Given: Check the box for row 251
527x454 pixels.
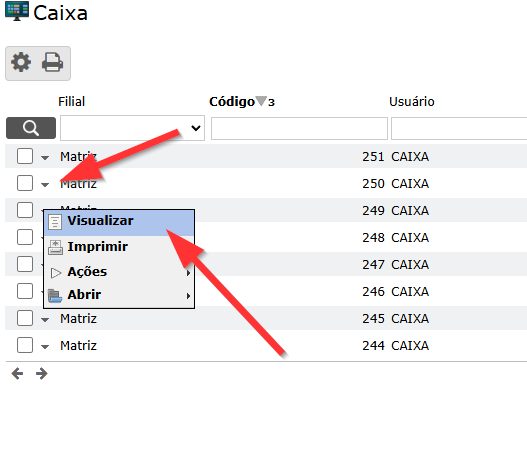Looking at the screenshot, I should click(25, 156).
